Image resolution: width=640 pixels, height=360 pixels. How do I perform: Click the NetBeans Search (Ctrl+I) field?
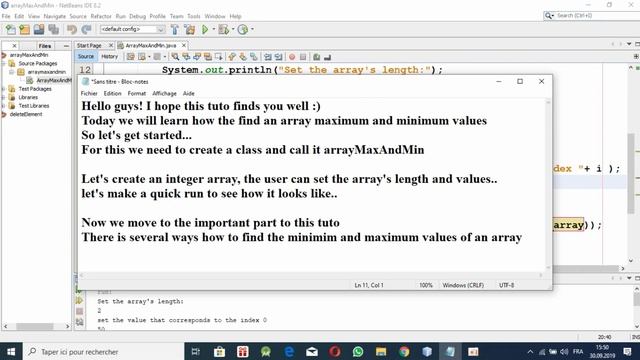tap(592, 16)
